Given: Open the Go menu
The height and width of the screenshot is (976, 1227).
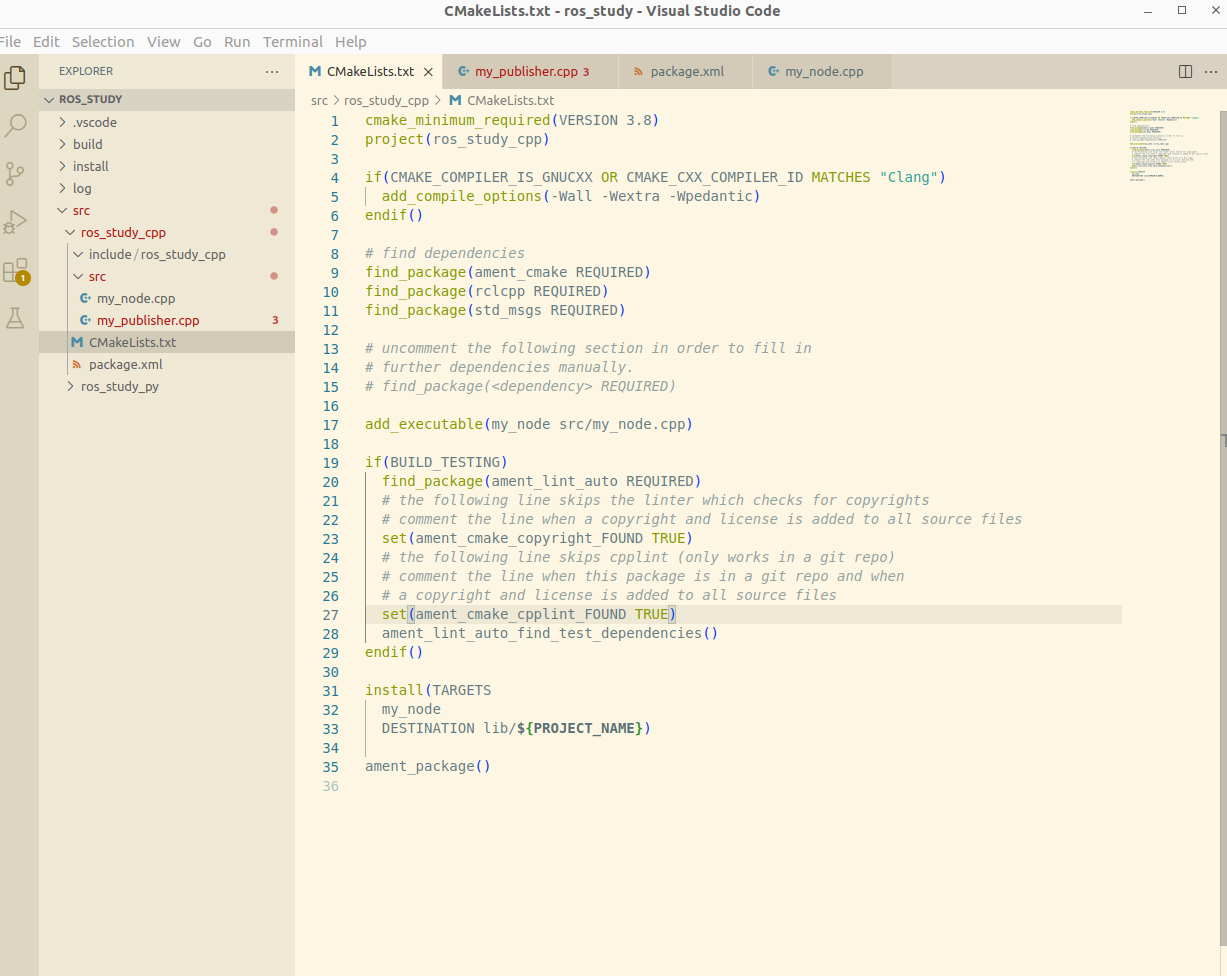Looking at the screenshot, I should click(202, 42).
